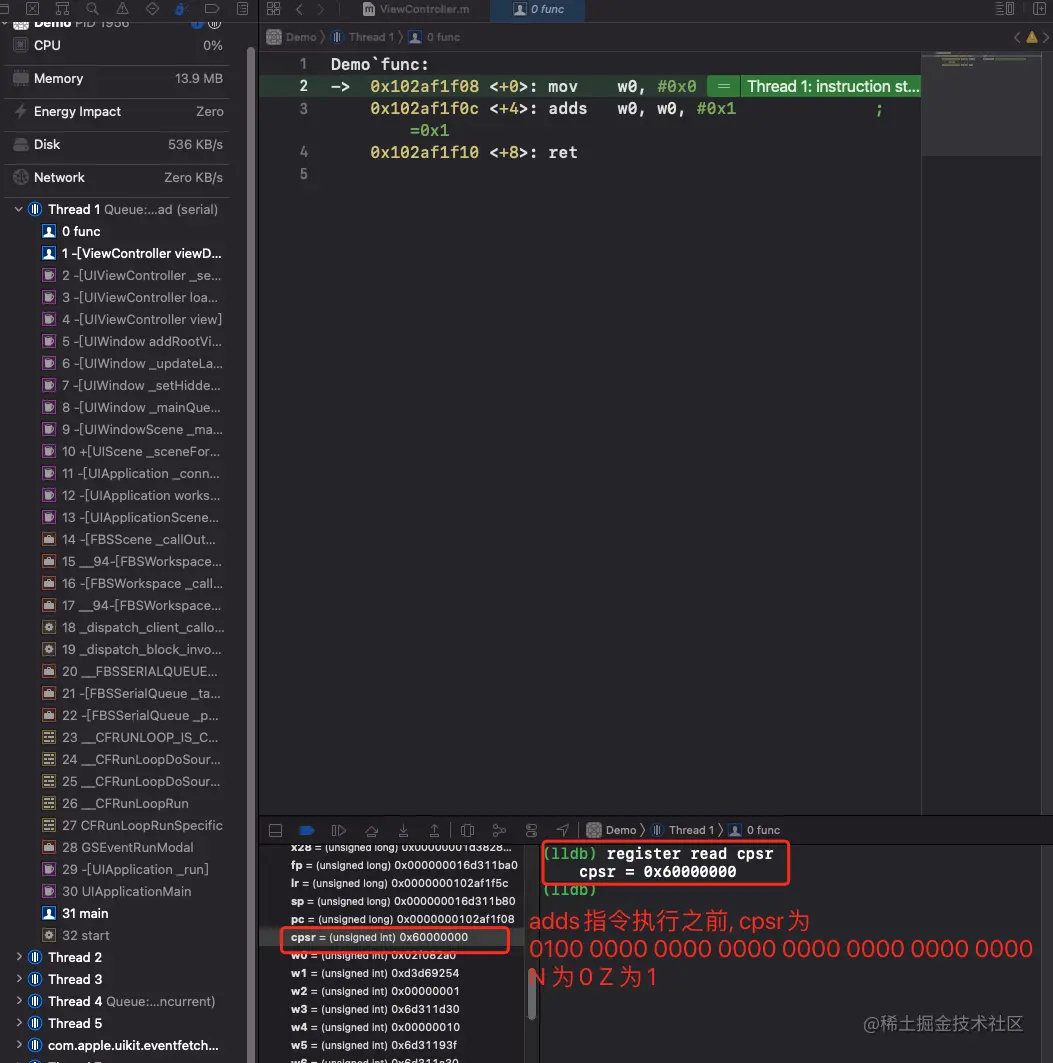Screen dimensions: 1053x1063
Task: Open the find navigator magnifier icon
Action: [92, 9]
